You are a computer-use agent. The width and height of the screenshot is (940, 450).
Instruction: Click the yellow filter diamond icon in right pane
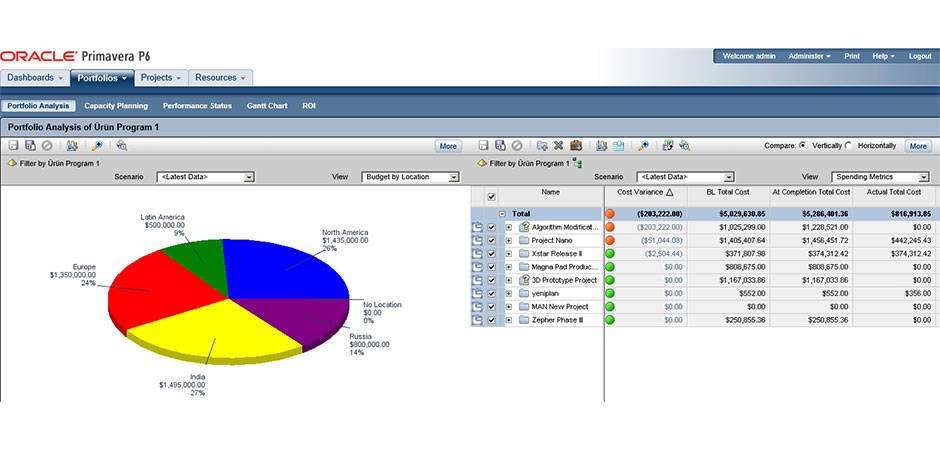point(481,163)
